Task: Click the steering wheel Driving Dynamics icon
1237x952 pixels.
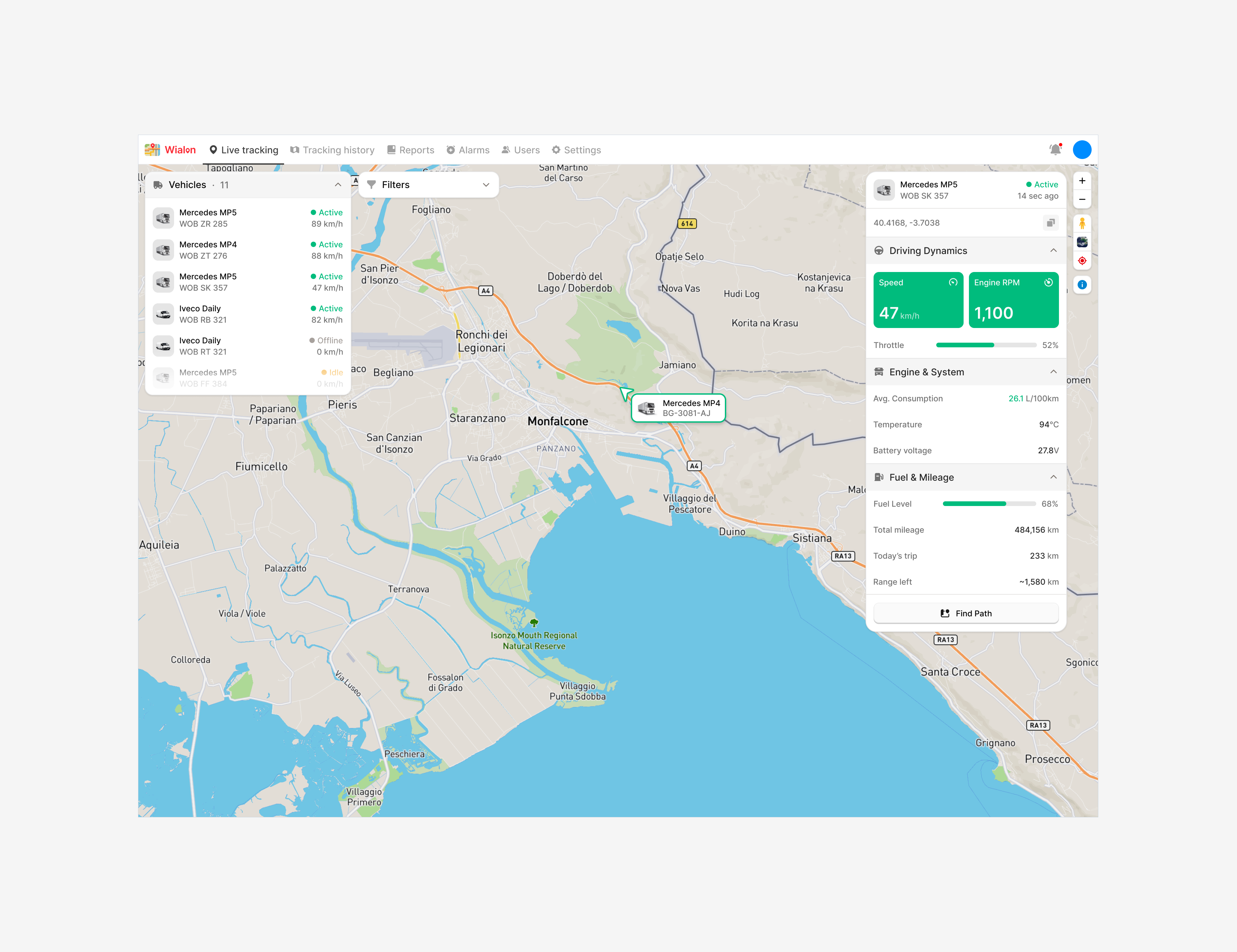Action: [x=879, y=250]
